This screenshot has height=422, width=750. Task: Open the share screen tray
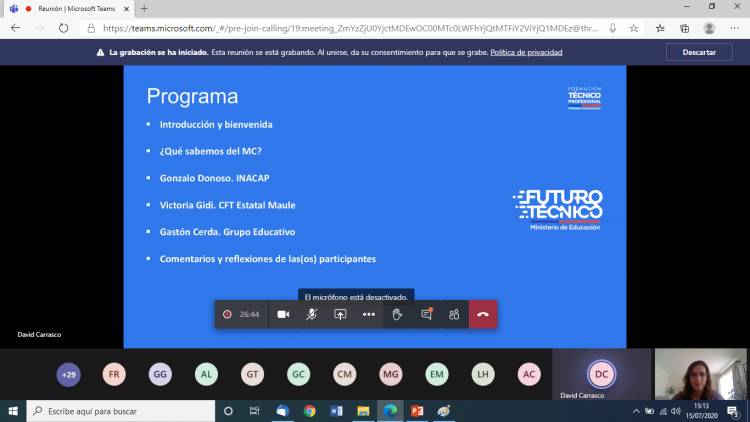340,314
